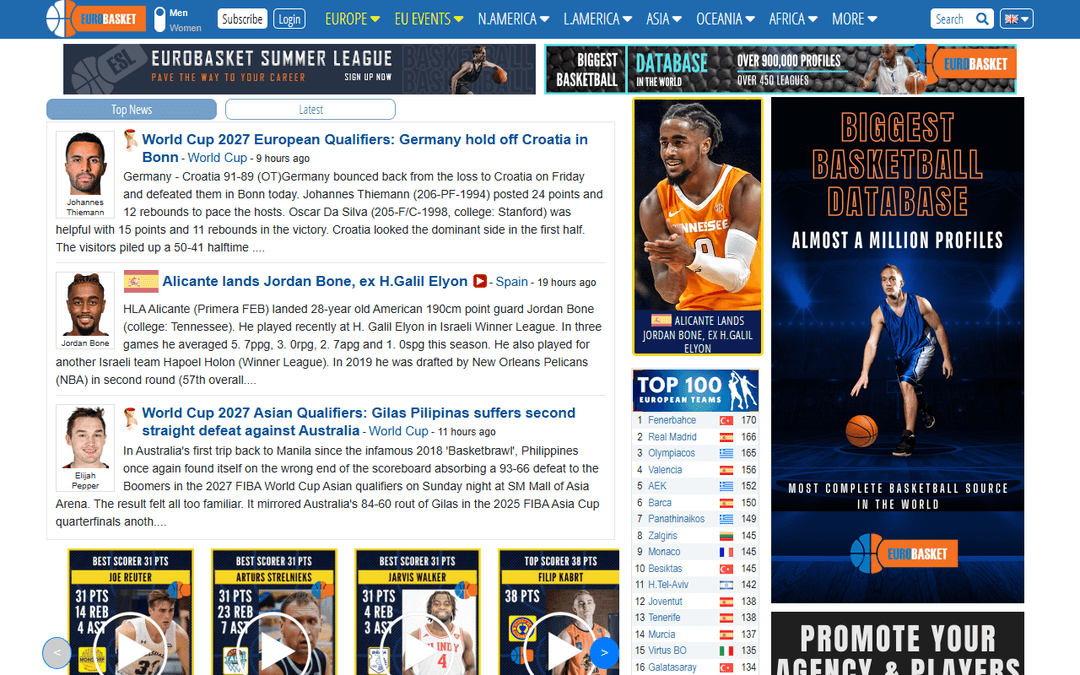Click Johannes Thiemann's photo
The image size is (1080, 675).
[x=85, y=163]
